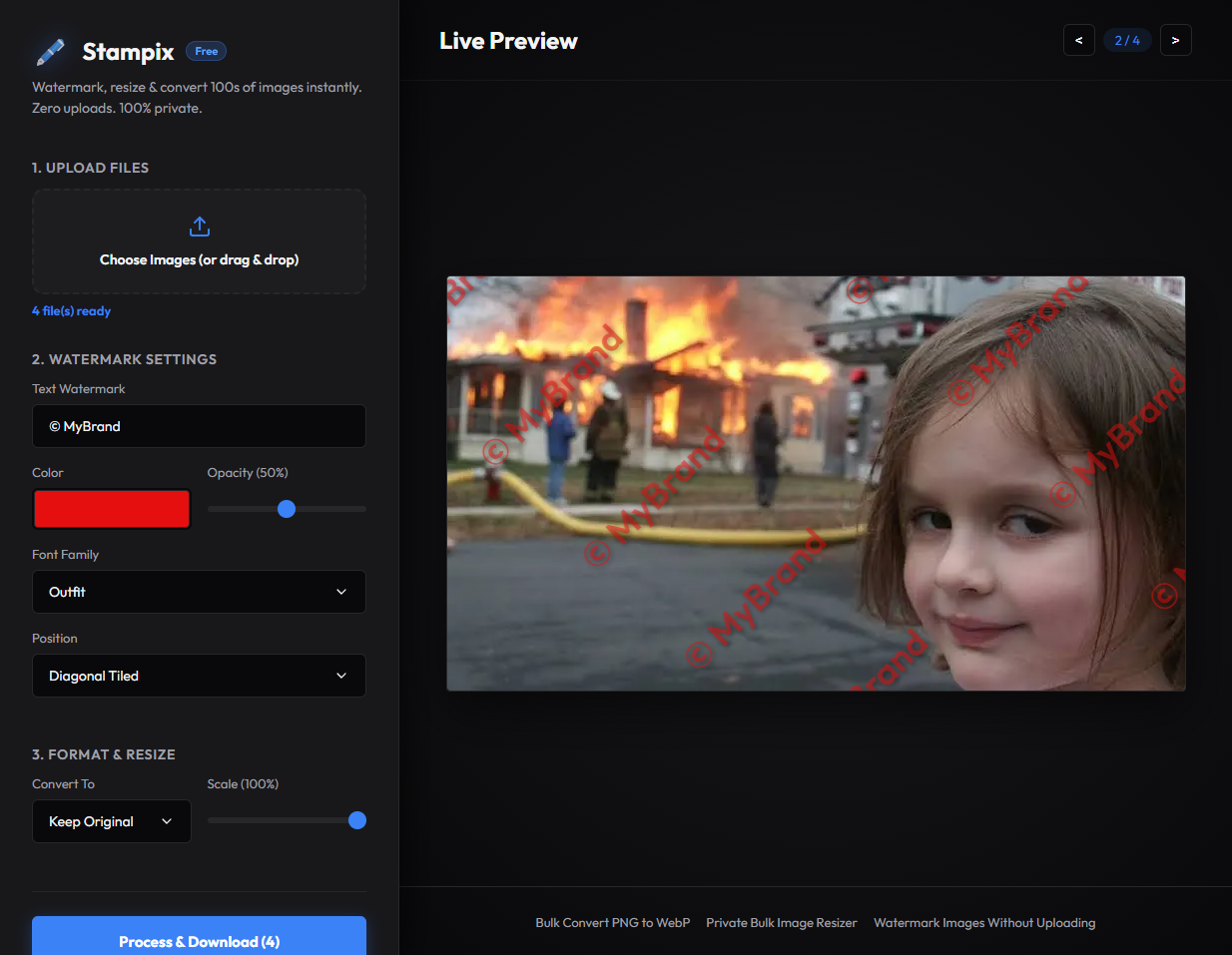
Task: Click the upload arrow icon above Choose Images
Action: 199,227
